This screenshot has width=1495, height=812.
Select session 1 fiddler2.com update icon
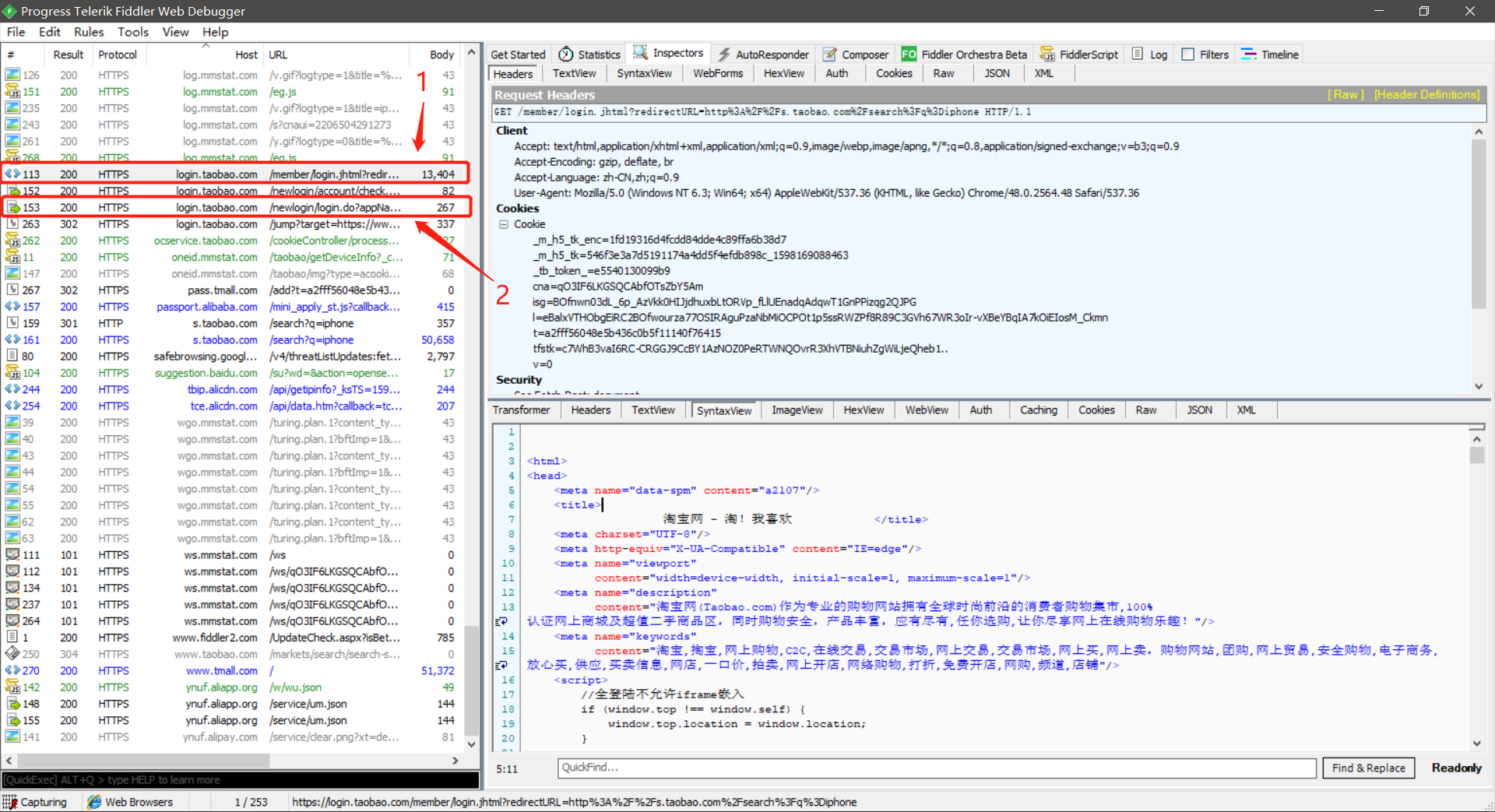pos(12,638)
